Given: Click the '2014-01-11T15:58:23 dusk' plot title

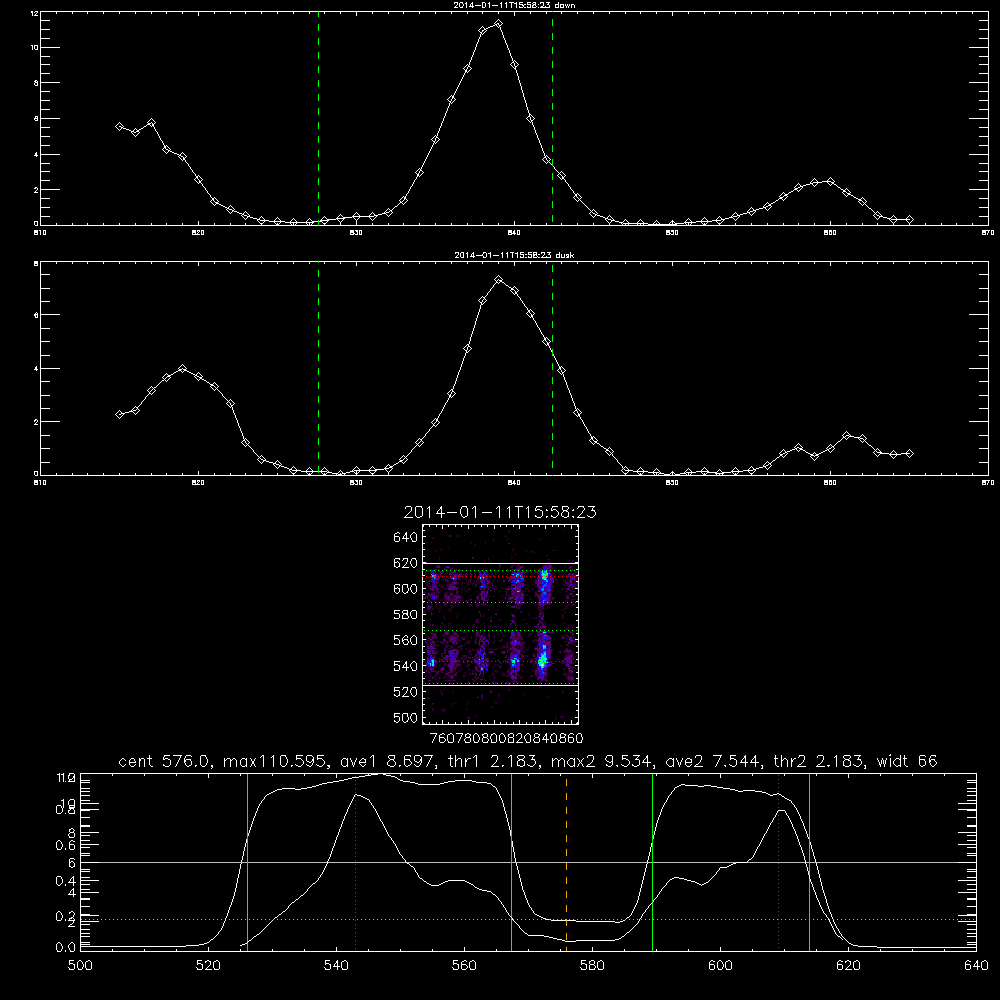Looking at the screenshot, I should coord(514,255).
